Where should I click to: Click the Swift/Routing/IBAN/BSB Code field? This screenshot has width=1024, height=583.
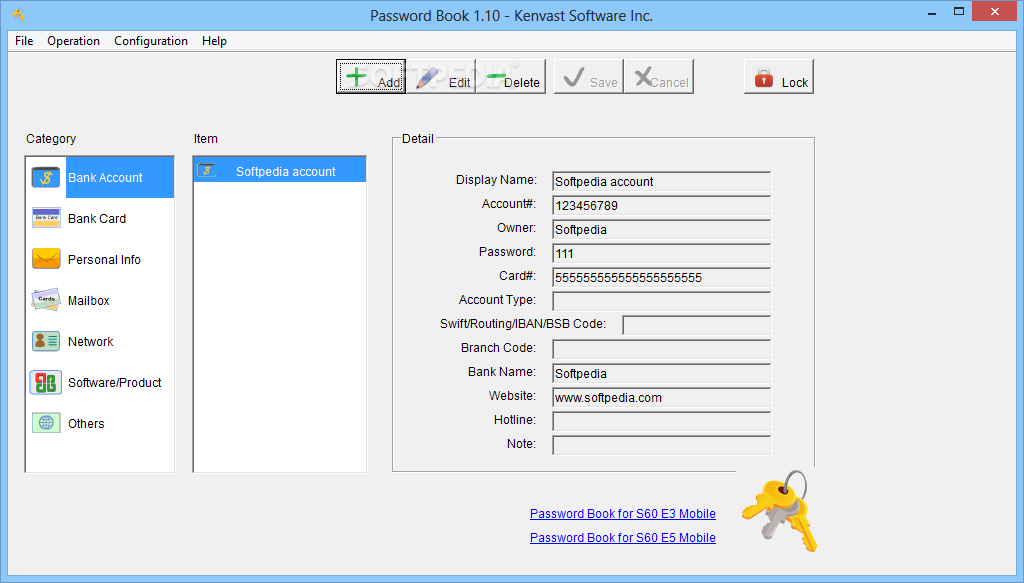(x=696, y=325)
